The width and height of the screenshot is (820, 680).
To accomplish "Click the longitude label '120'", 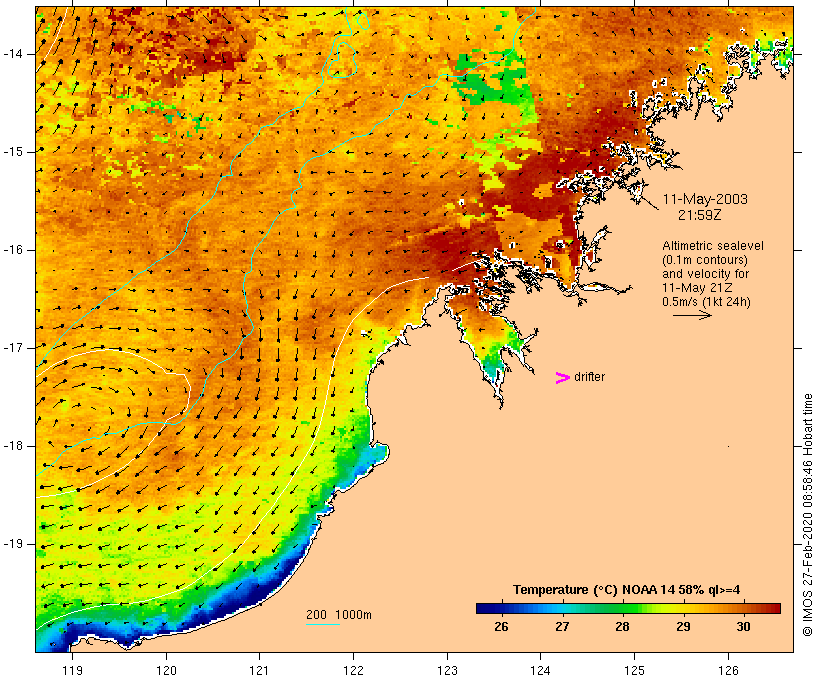I will [166, 670].
